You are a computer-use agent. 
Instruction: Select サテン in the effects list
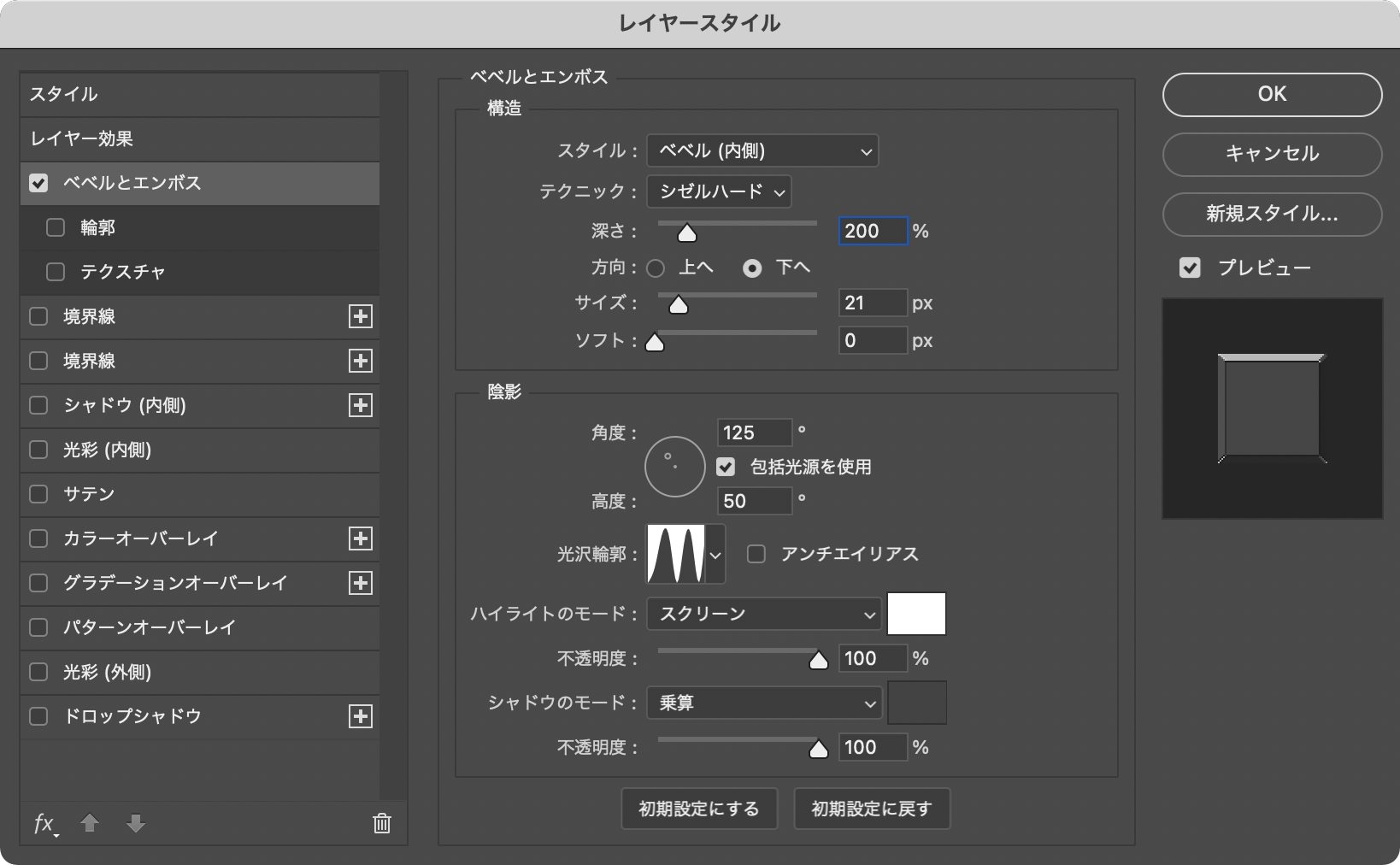coord(200,494)
